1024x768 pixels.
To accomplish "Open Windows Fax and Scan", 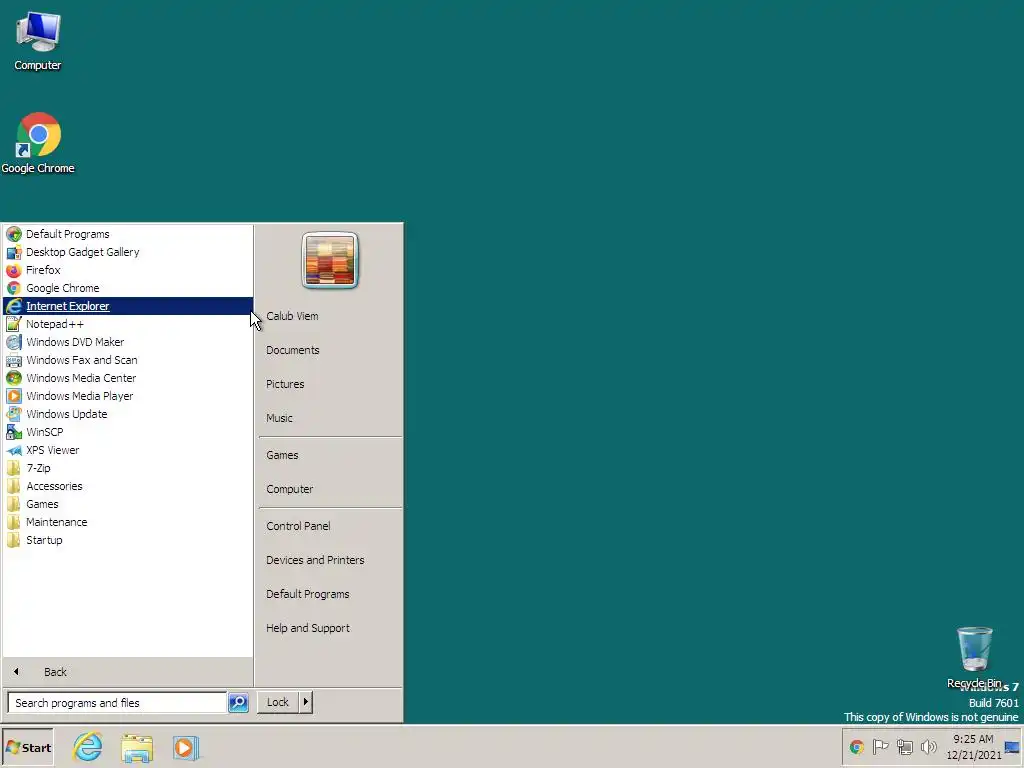I will (x=128, y=360).
